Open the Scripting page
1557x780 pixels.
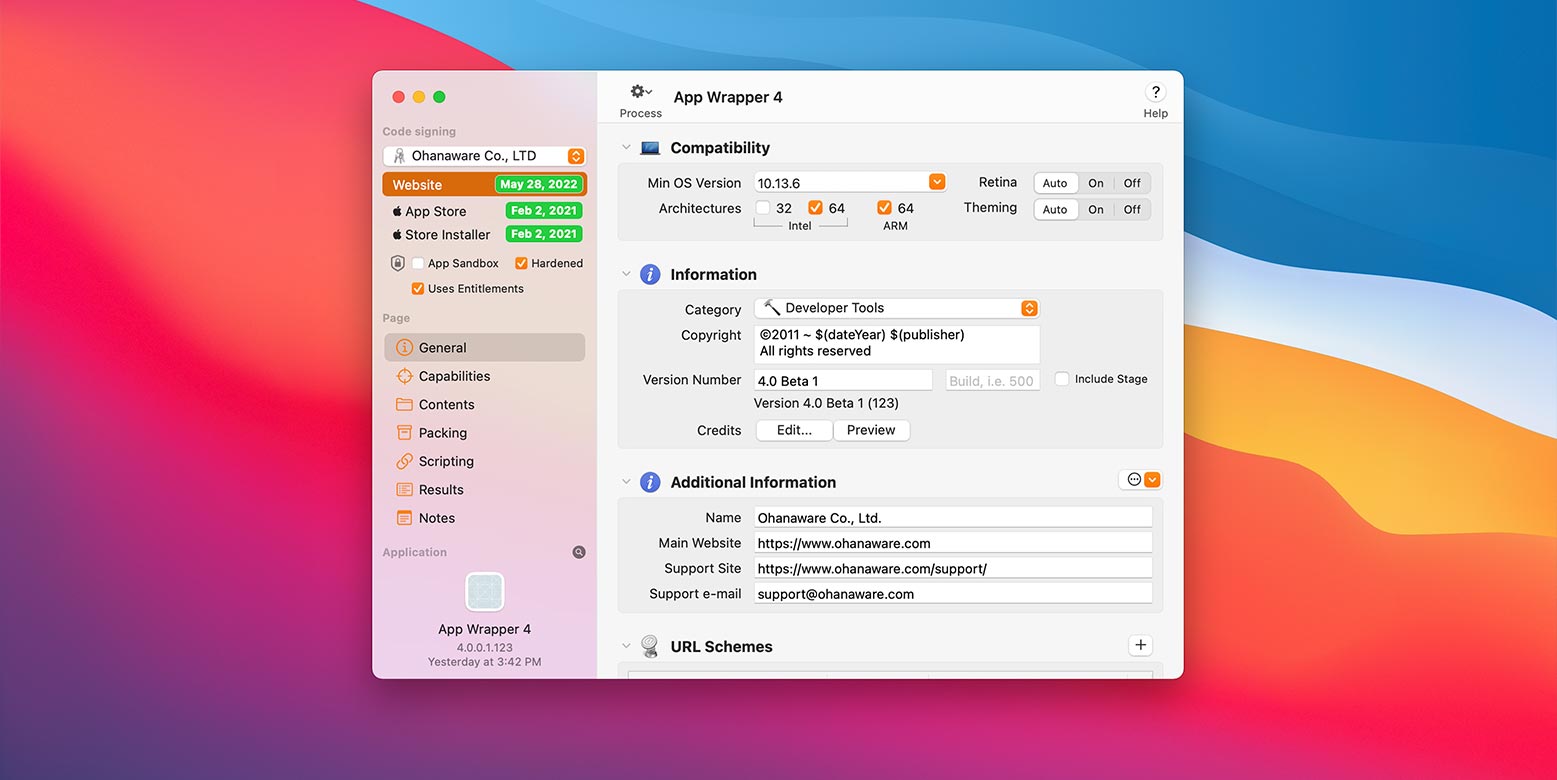[485, 461]
